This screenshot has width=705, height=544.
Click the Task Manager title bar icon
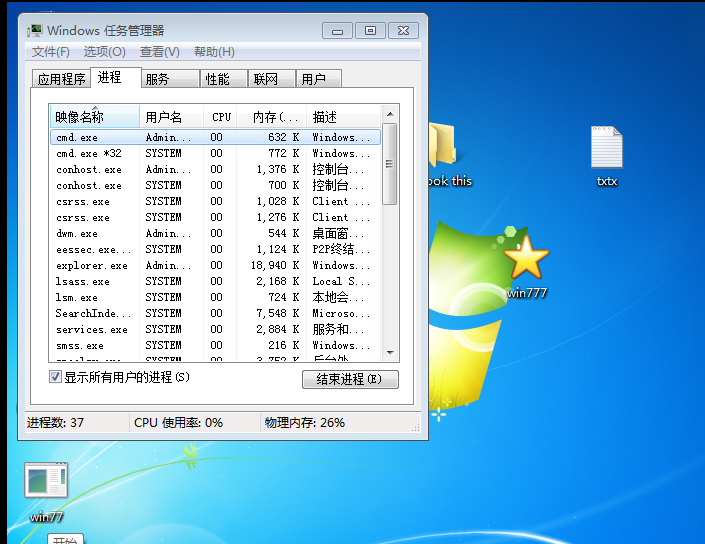coord(35,31)
